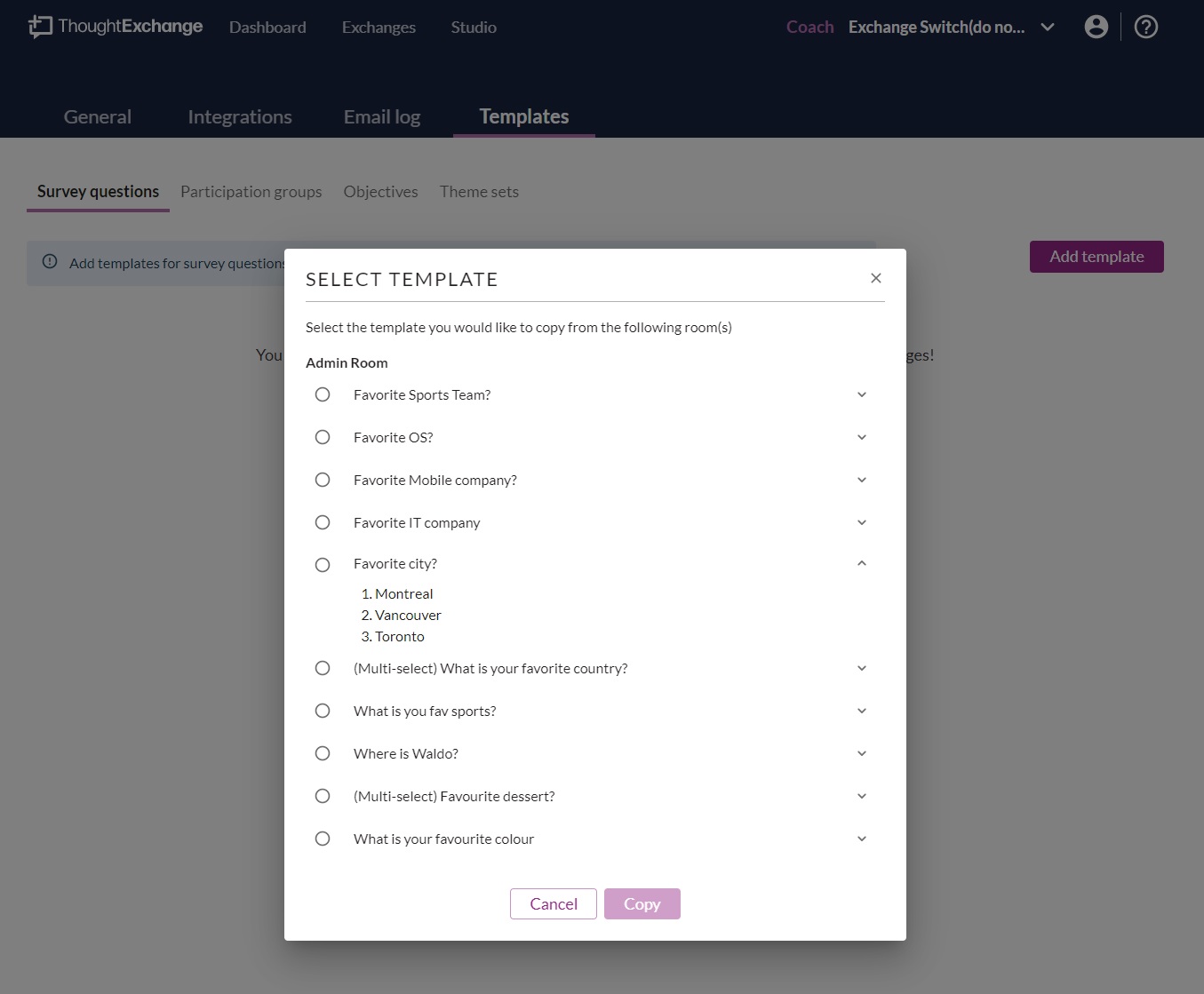
Task: Select the Favorite OS? radio button
Action: pos(323,437)
